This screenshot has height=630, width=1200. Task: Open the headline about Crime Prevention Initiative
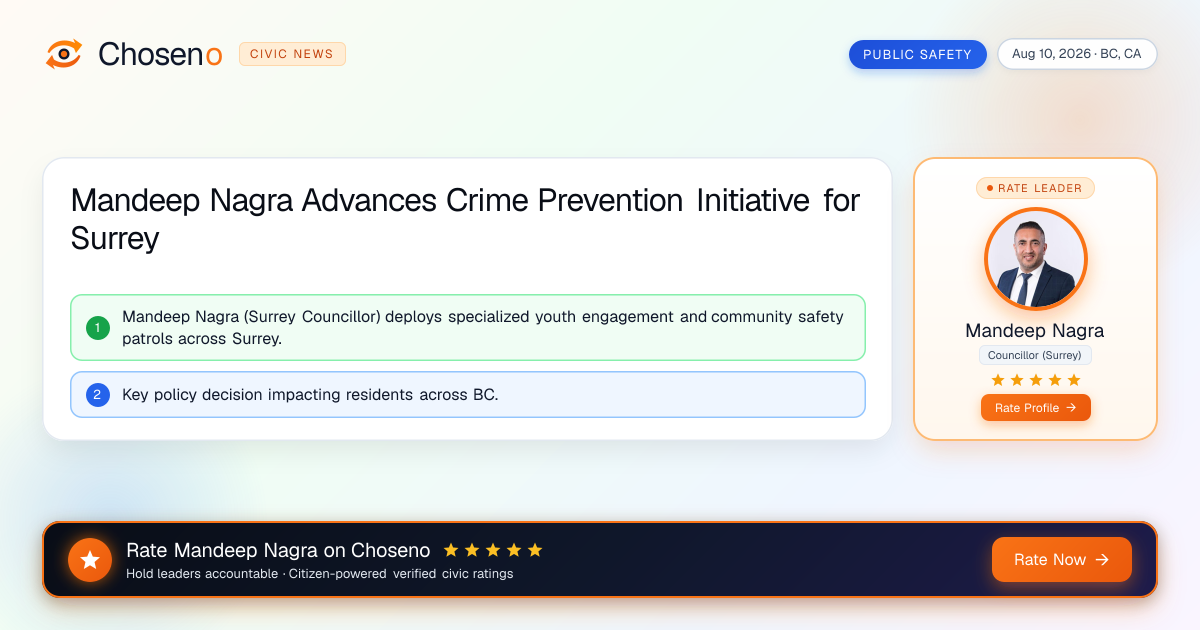click(465, 219)
